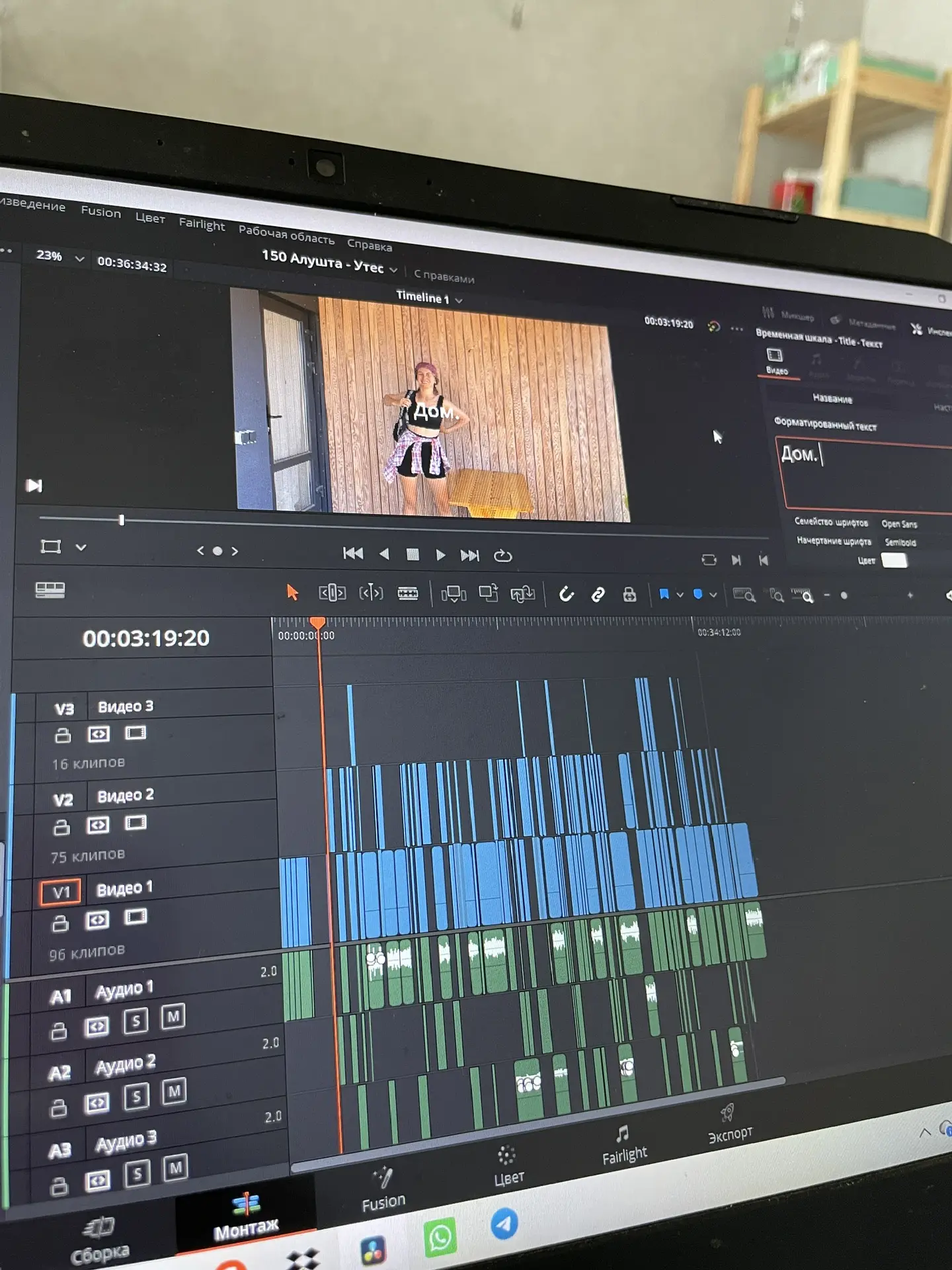Screen dimensions: 952x1270
Task: Switch to the Экспорт page tab
Action: tap(730, 1123)
